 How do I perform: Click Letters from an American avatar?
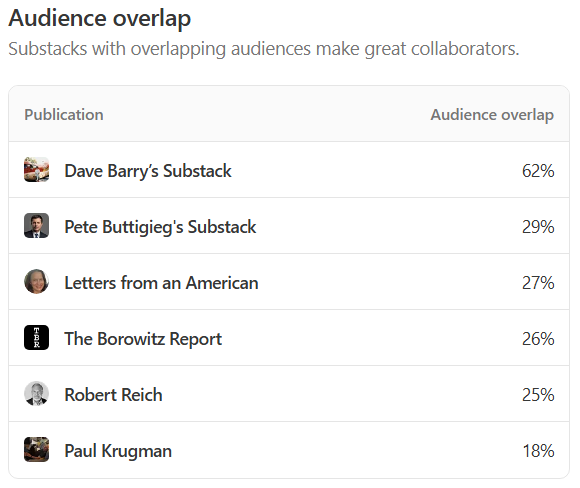pos(36,281)
